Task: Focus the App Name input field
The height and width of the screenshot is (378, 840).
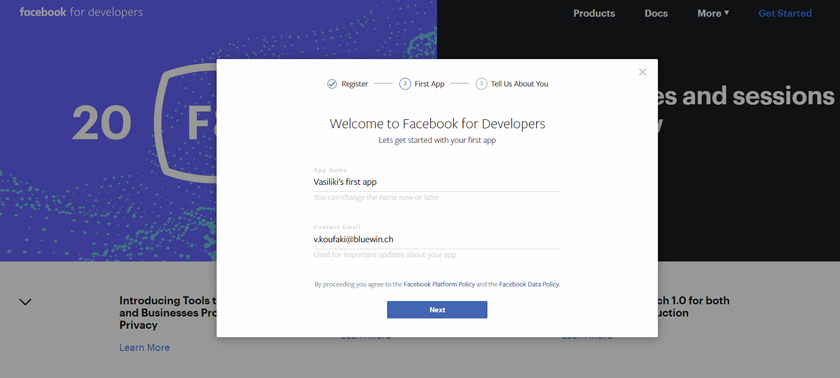Action: [437, 182]
